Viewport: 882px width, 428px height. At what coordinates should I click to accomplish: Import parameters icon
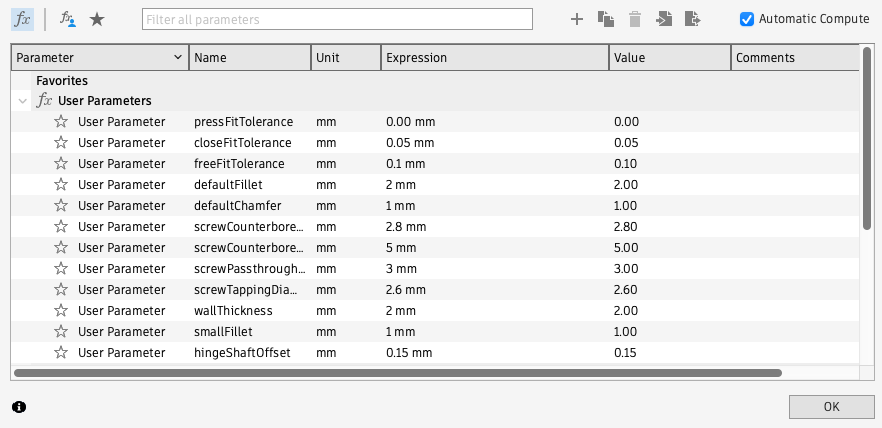click(664, 19)
